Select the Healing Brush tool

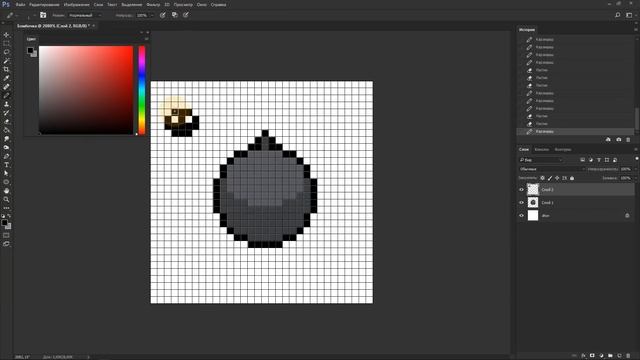[6, 87]
